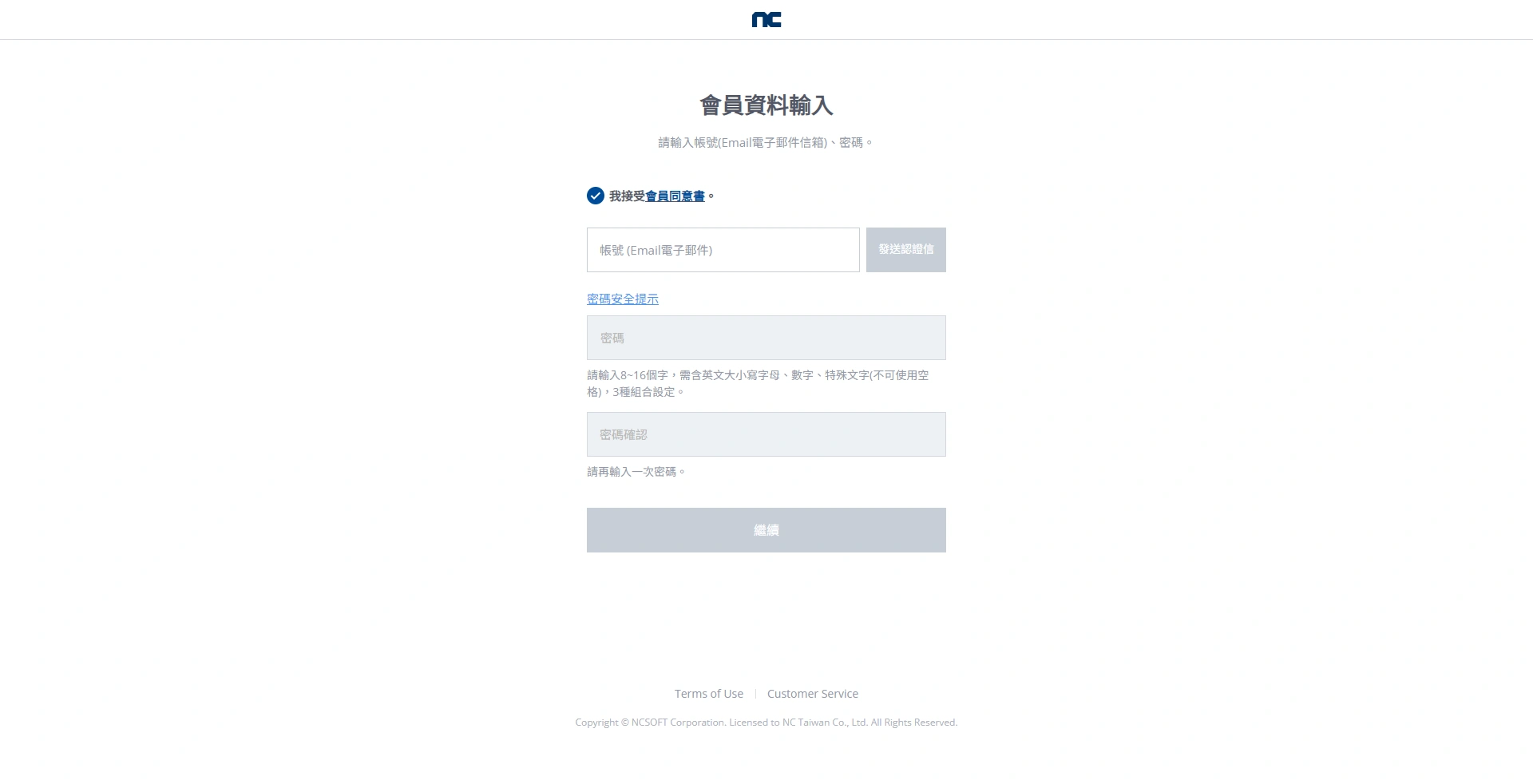Image resolution: width=1533 pixels, height=784 pixels.
Task: Open the Customer Service footer link
Action: (813, 694)
